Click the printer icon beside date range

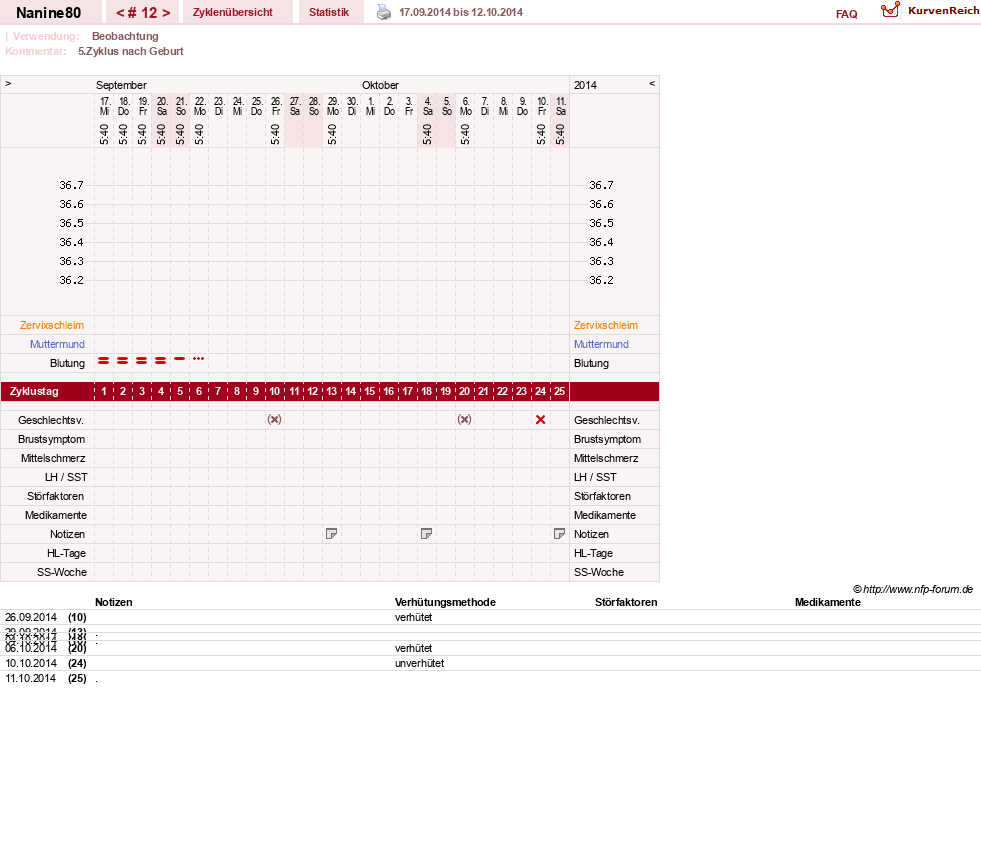384,12
